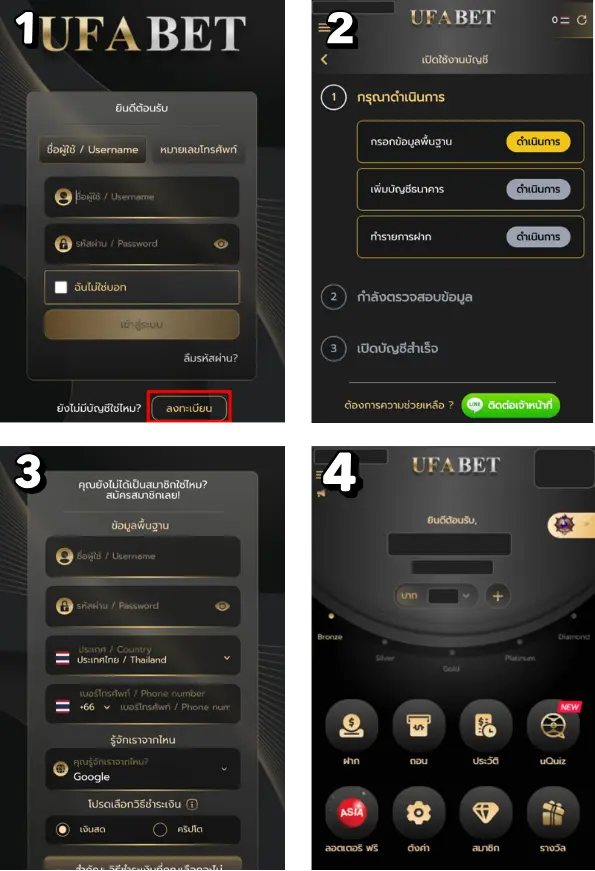The height and width of the screenshot is (871, 595).
Task: Click the ลงทะเบียน register button
Action: point(189,408)
